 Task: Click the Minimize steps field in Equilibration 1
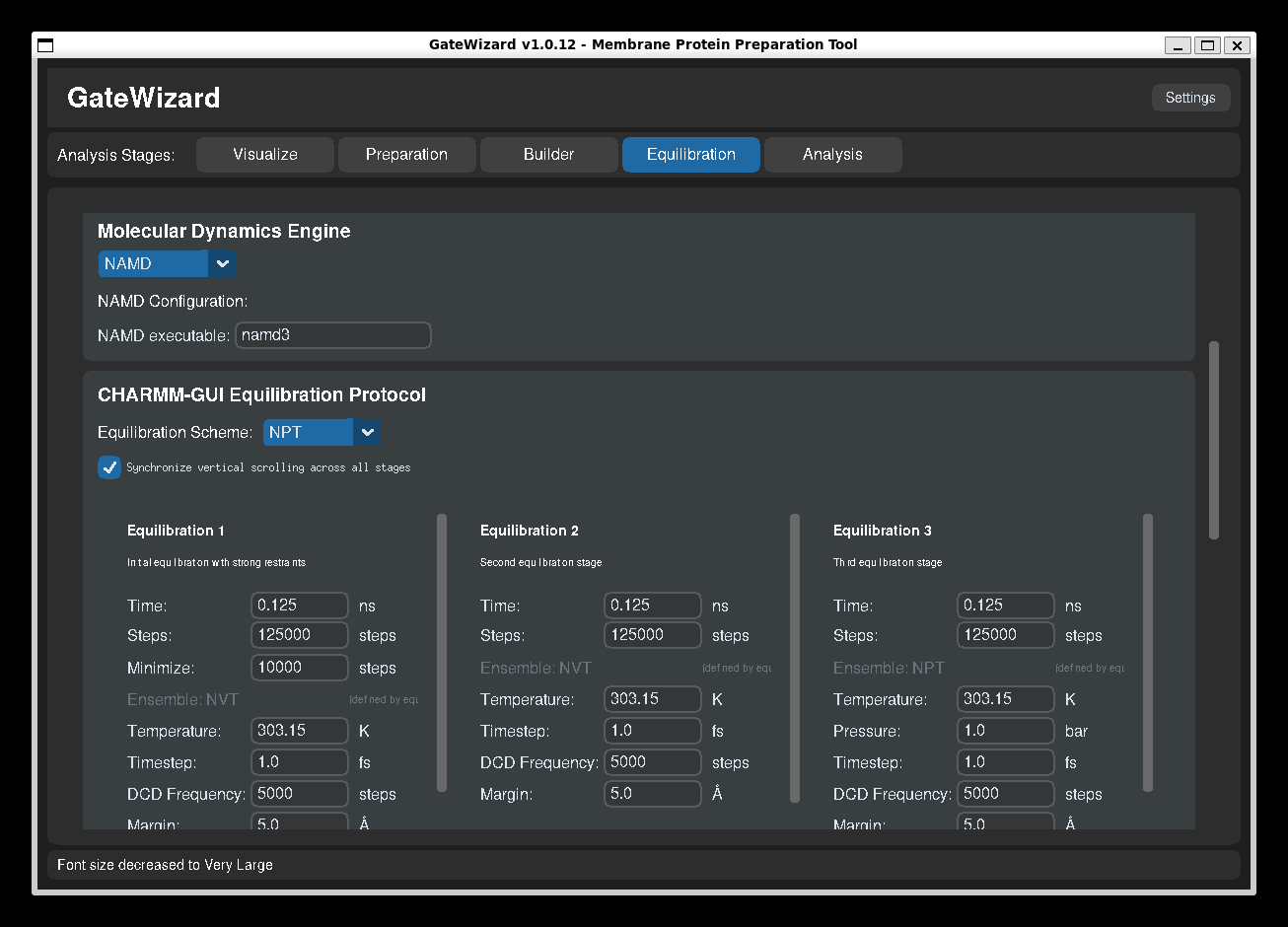tap(299, 668)
